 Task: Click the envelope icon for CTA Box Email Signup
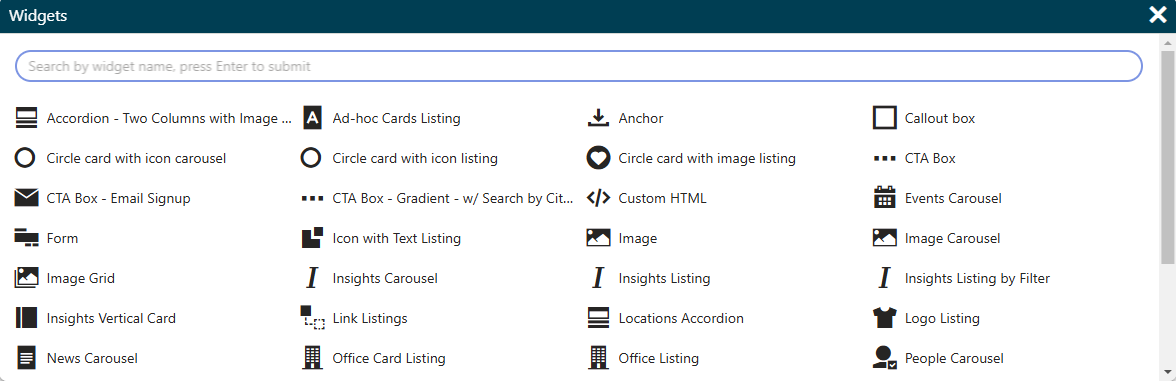point(26,198)
